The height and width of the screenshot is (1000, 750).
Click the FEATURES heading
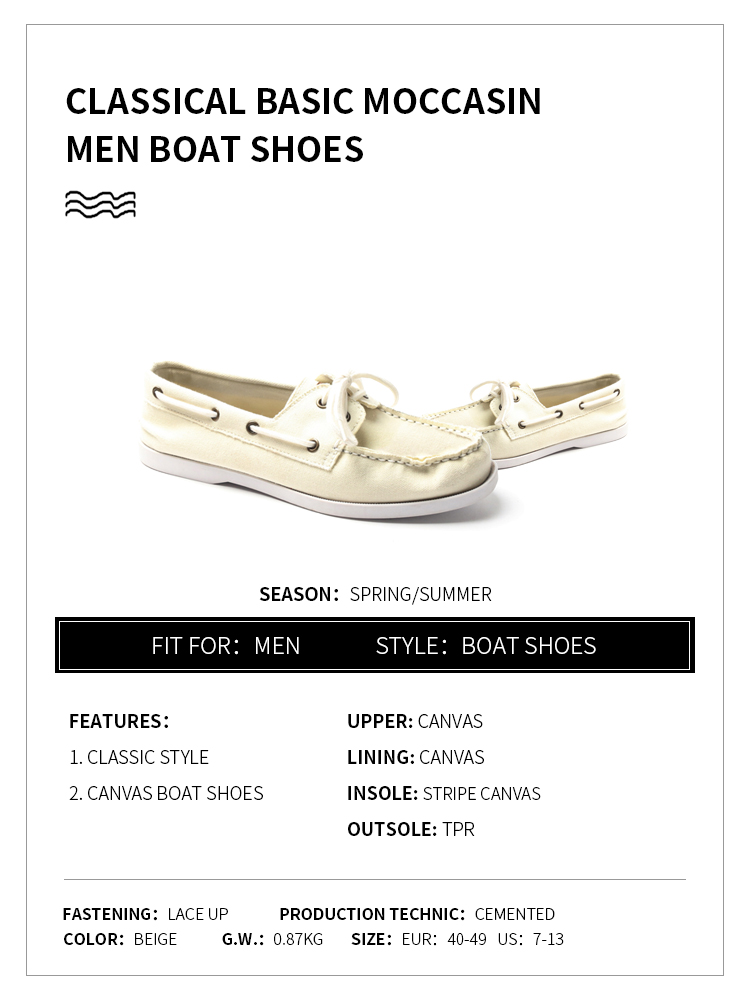coord(119,721)
